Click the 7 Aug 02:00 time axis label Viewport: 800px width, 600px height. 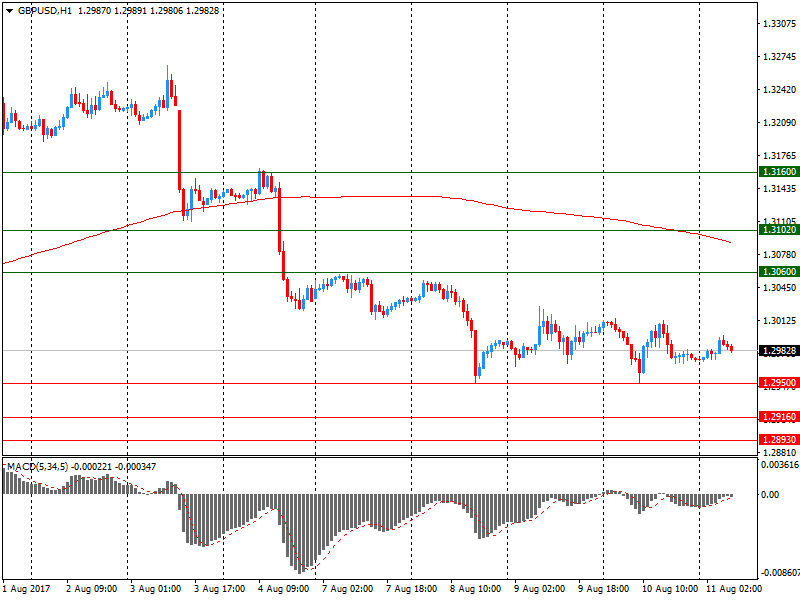coord(347,589)
